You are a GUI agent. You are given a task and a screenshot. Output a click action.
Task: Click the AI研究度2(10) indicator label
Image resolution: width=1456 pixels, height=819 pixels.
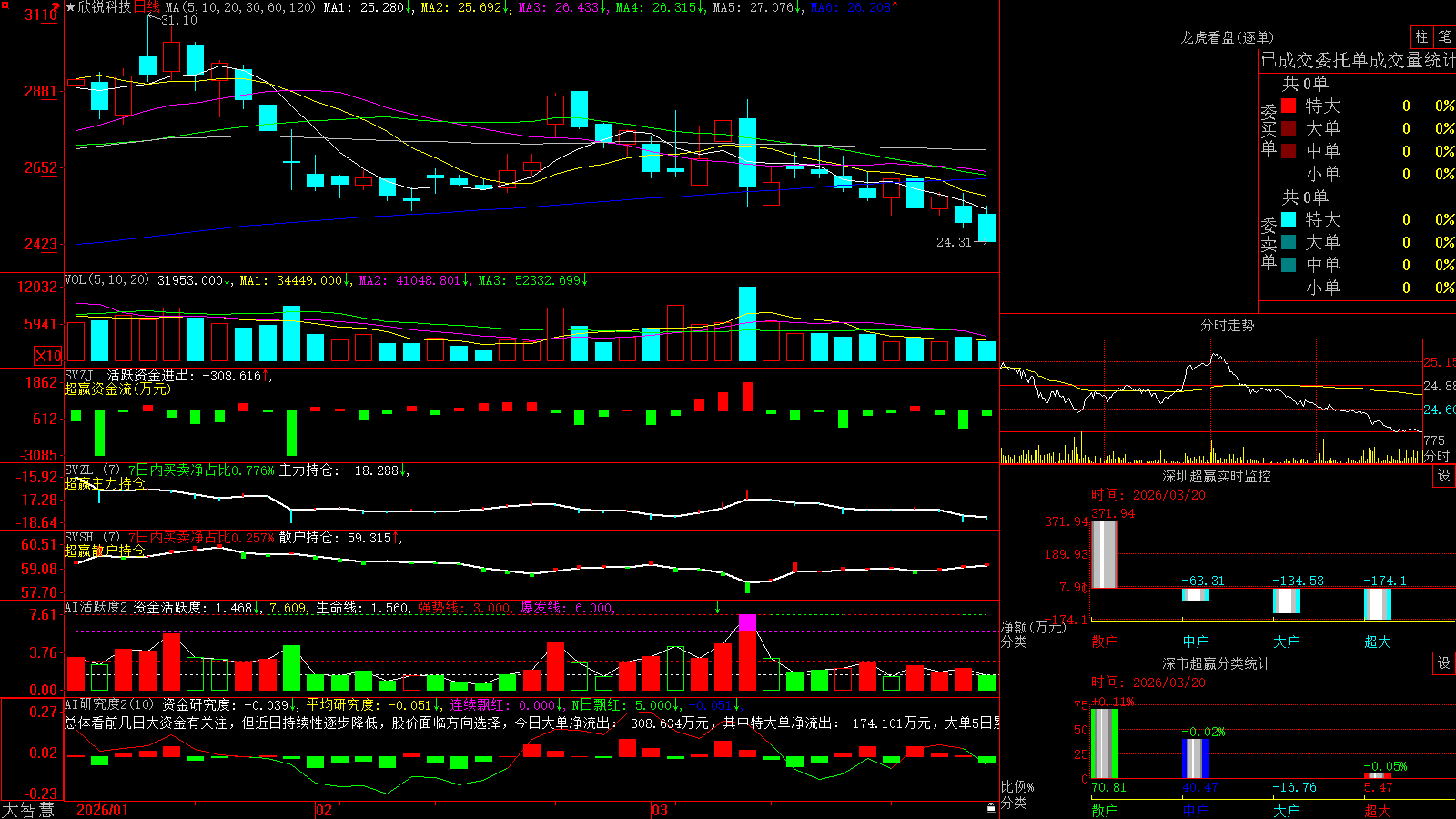[x=109, y=704]
